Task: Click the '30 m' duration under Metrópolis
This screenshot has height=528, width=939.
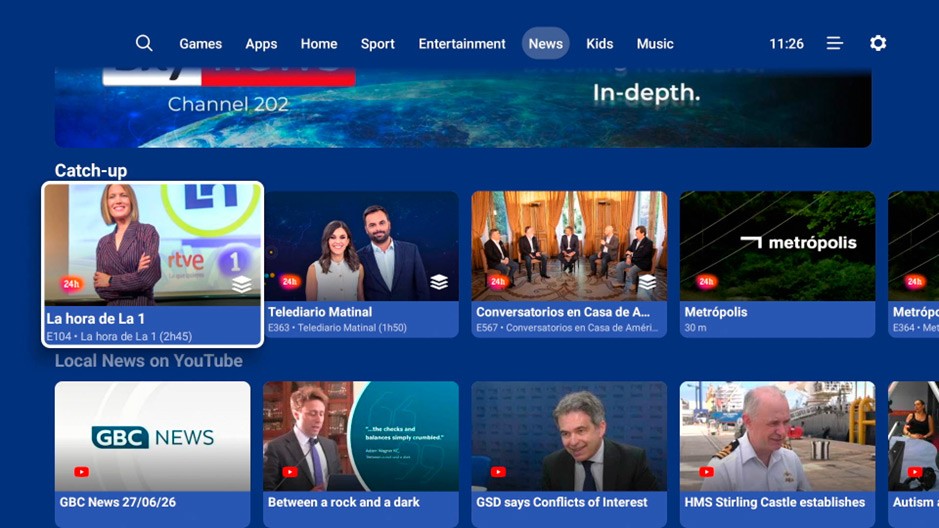Action: coord(695,327)
